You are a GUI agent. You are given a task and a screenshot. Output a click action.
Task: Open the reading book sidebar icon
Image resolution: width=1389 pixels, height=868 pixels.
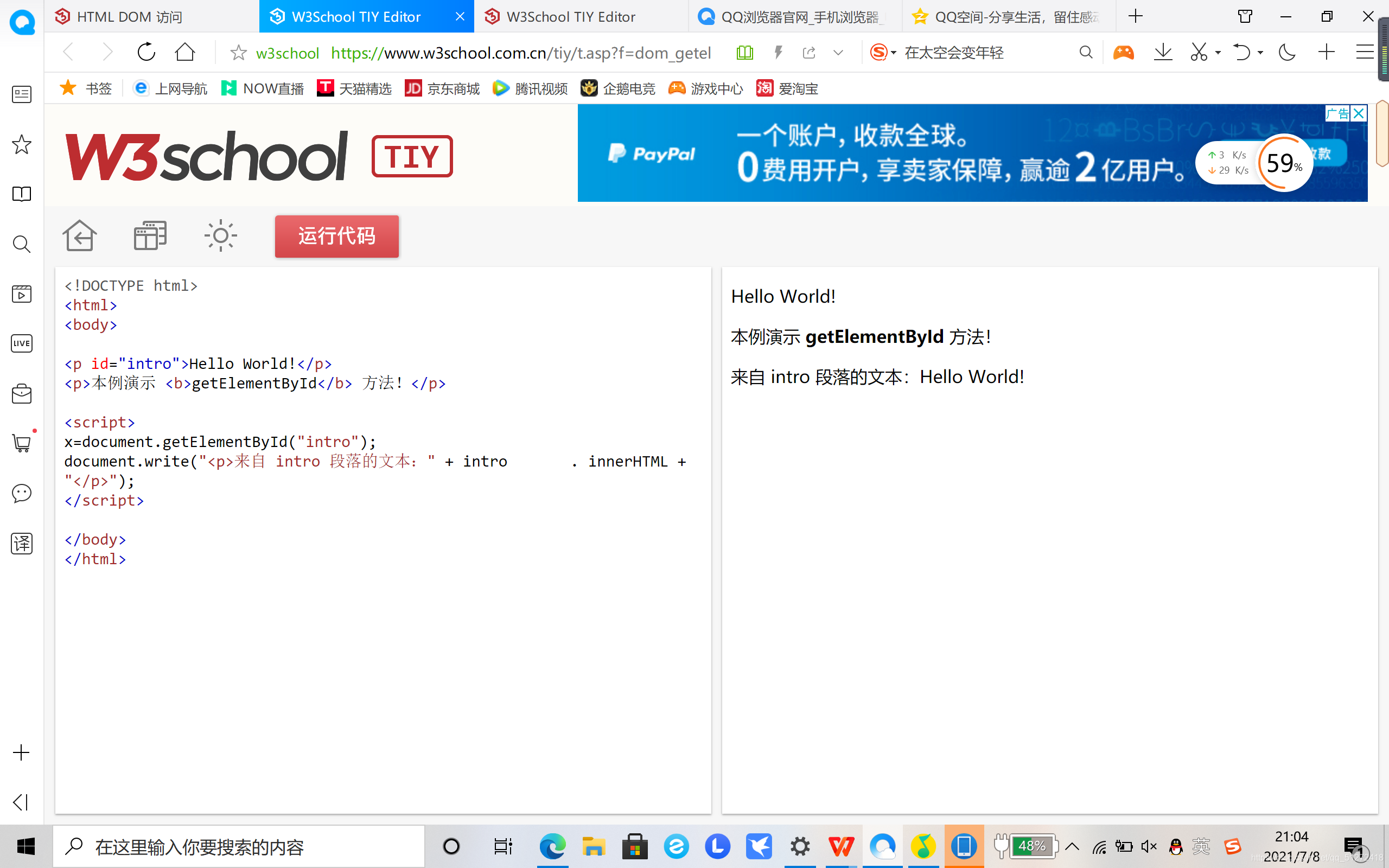pyautogui.click(x=22, y=194)
